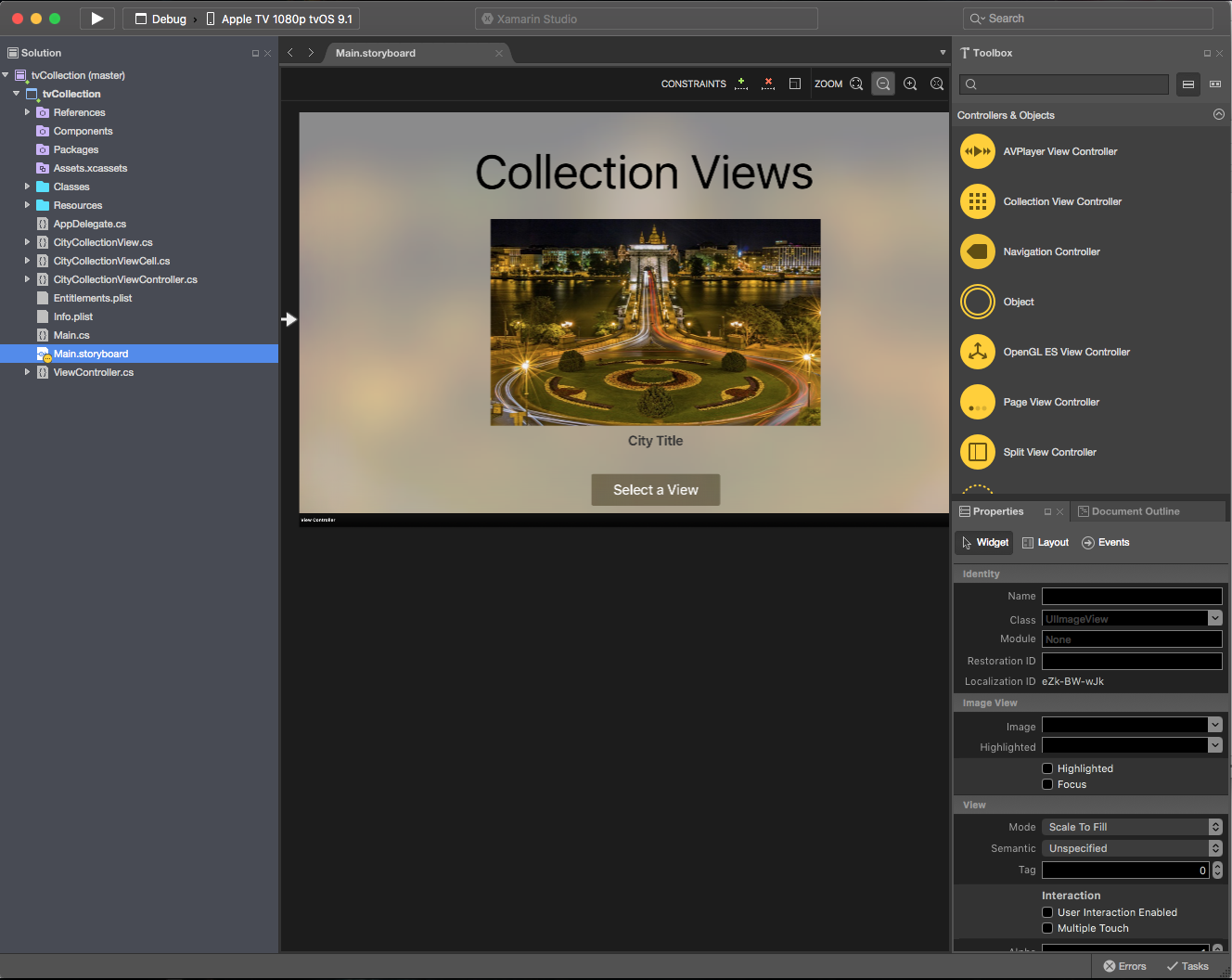Clear constraints with the red X icon

(x=768, y=84)
